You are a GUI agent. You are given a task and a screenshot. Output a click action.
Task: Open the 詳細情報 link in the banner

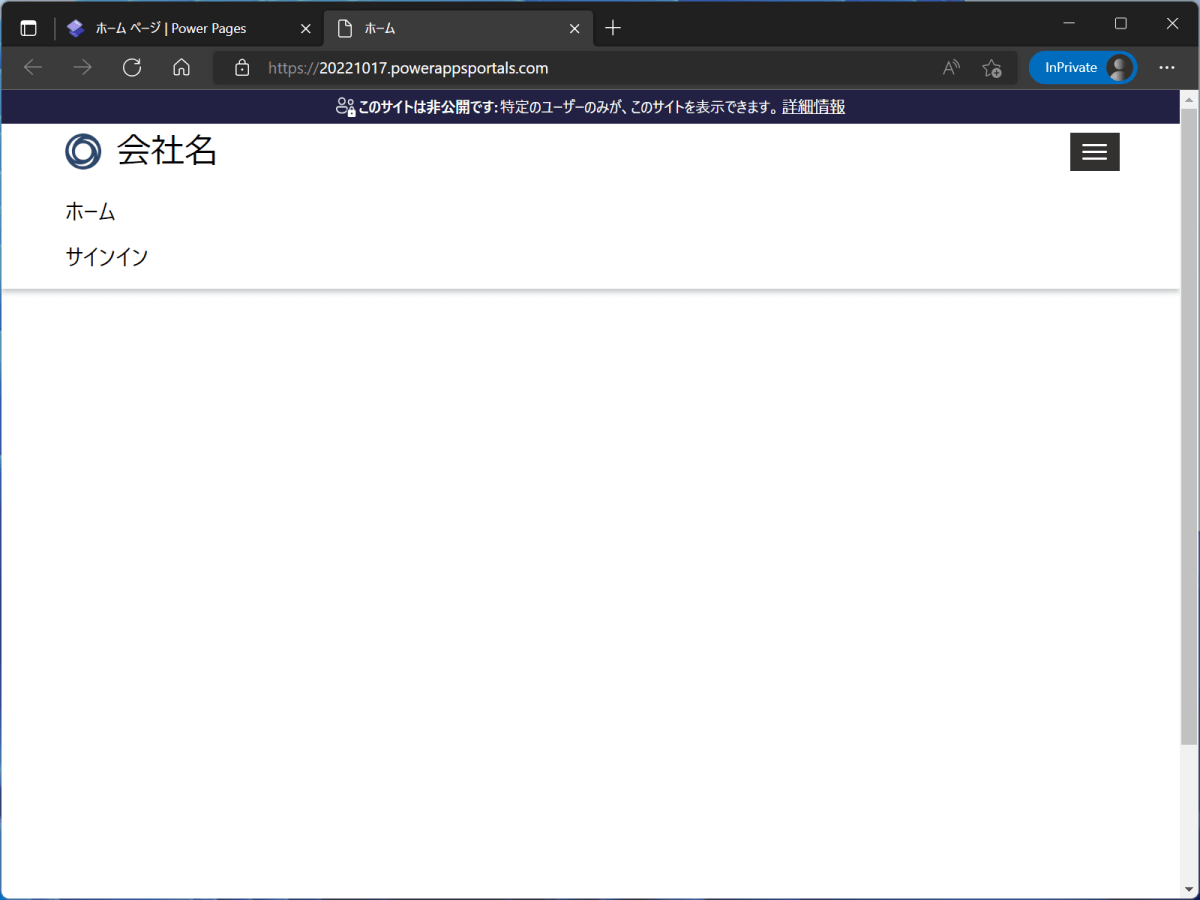[x=814, y=107]
